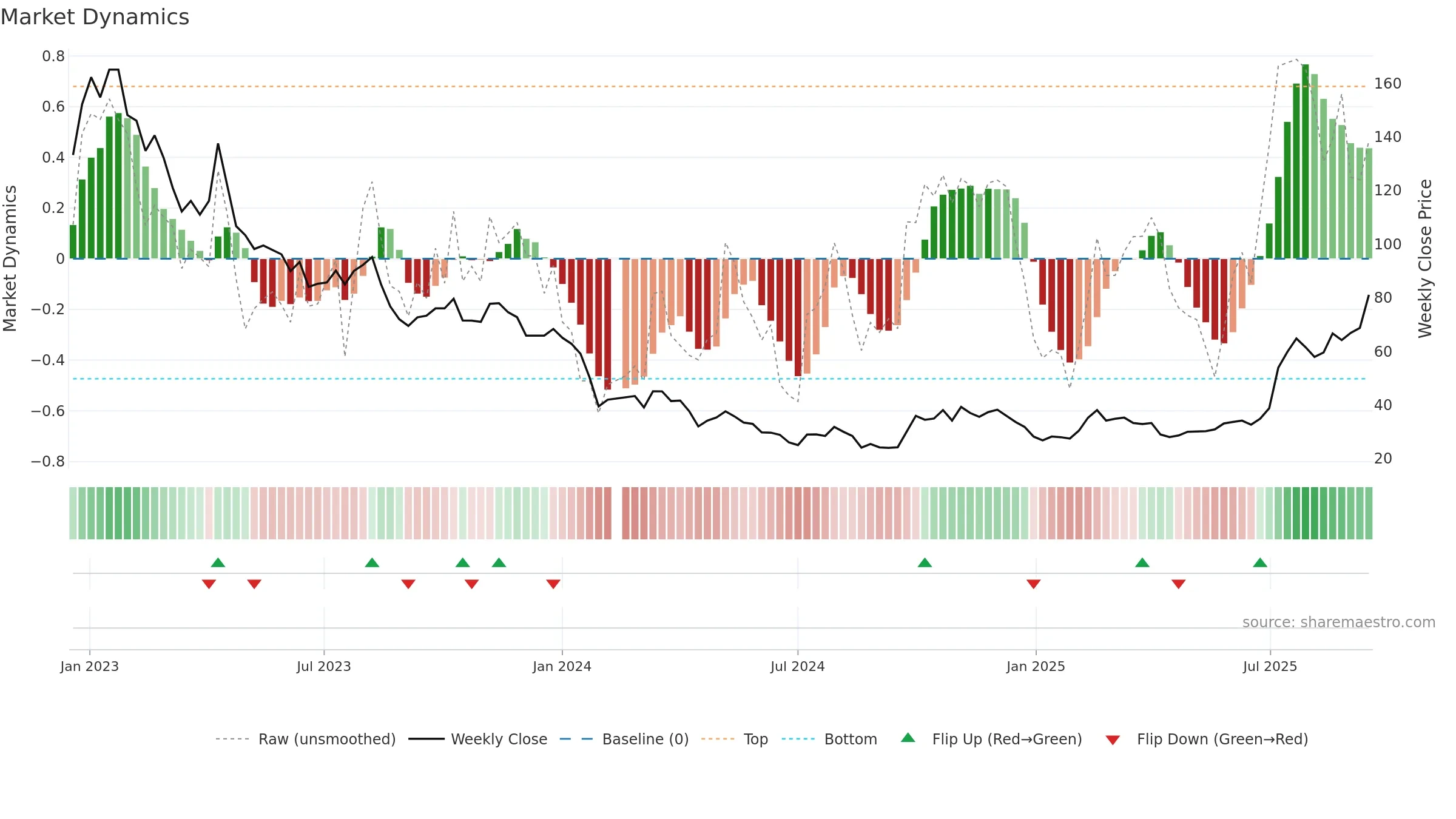
Task: Click the 'Jan 2023' x-axis label
Action: click(90, 666)
